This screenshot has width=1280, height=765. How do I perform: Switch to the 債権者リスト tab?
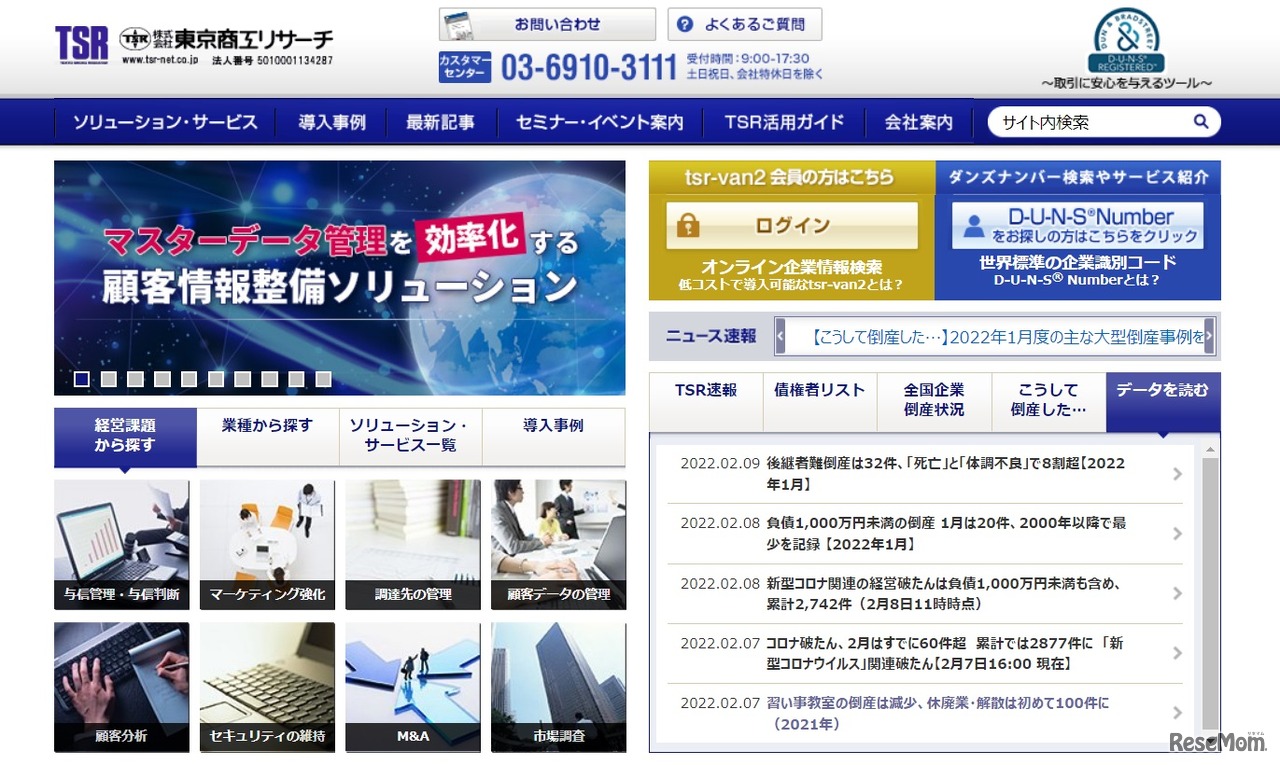click(819, 394)
